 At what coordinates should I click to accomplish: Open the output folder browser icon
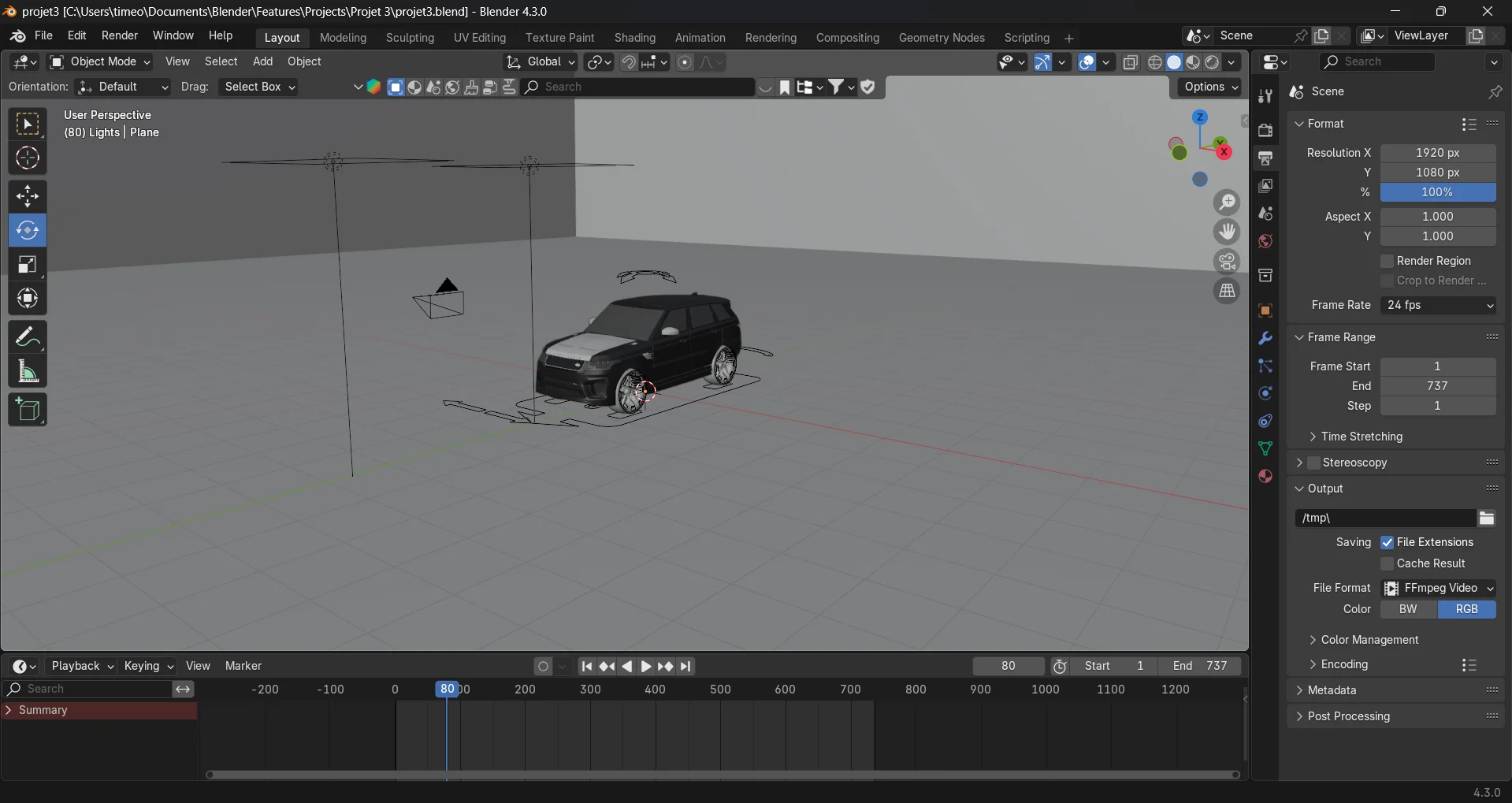pyautogui.click(x=1486, y=518)
